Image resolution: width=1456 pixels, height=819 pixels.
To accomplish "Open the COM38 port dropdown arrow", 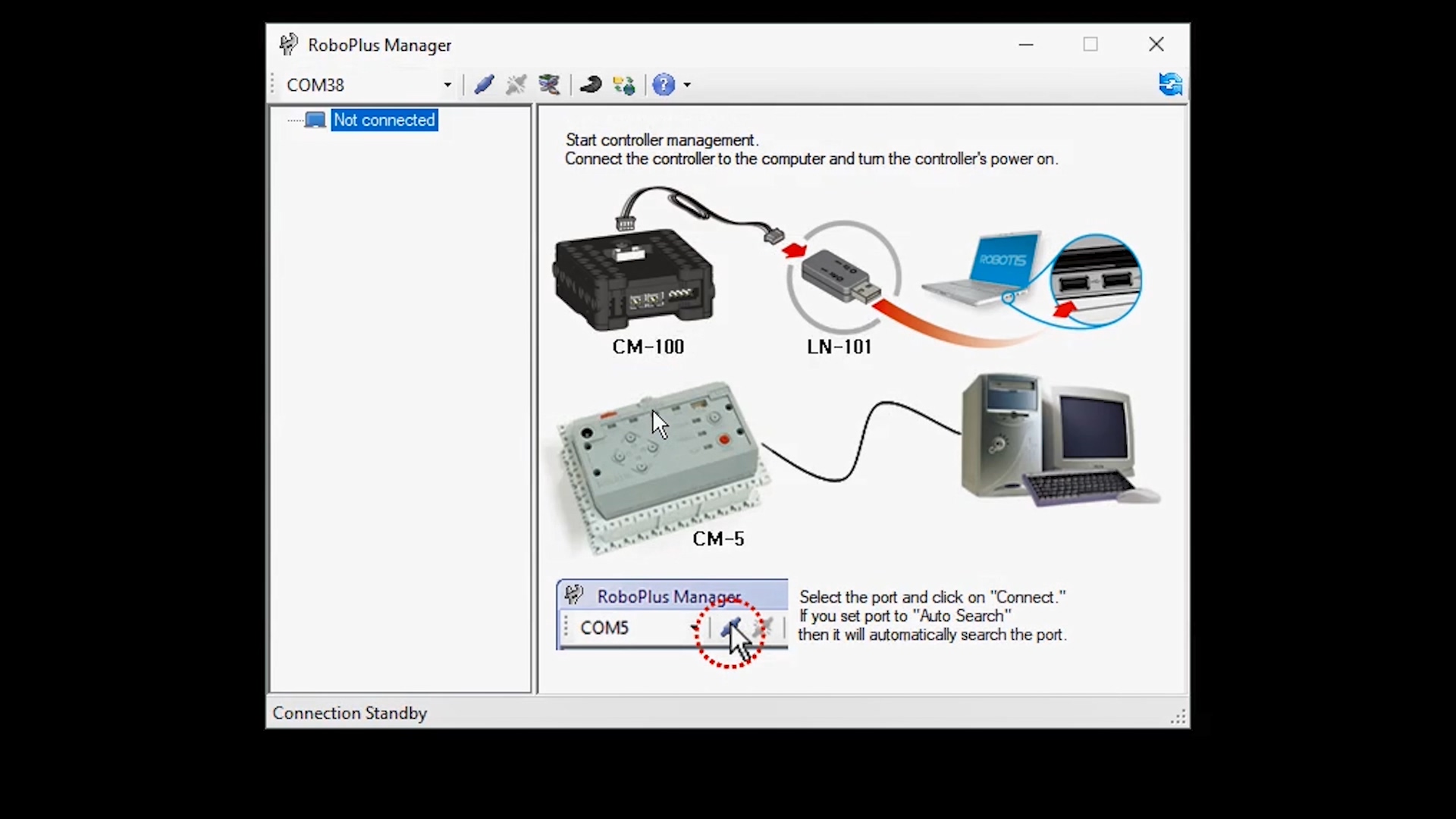I will click(447, 85).
